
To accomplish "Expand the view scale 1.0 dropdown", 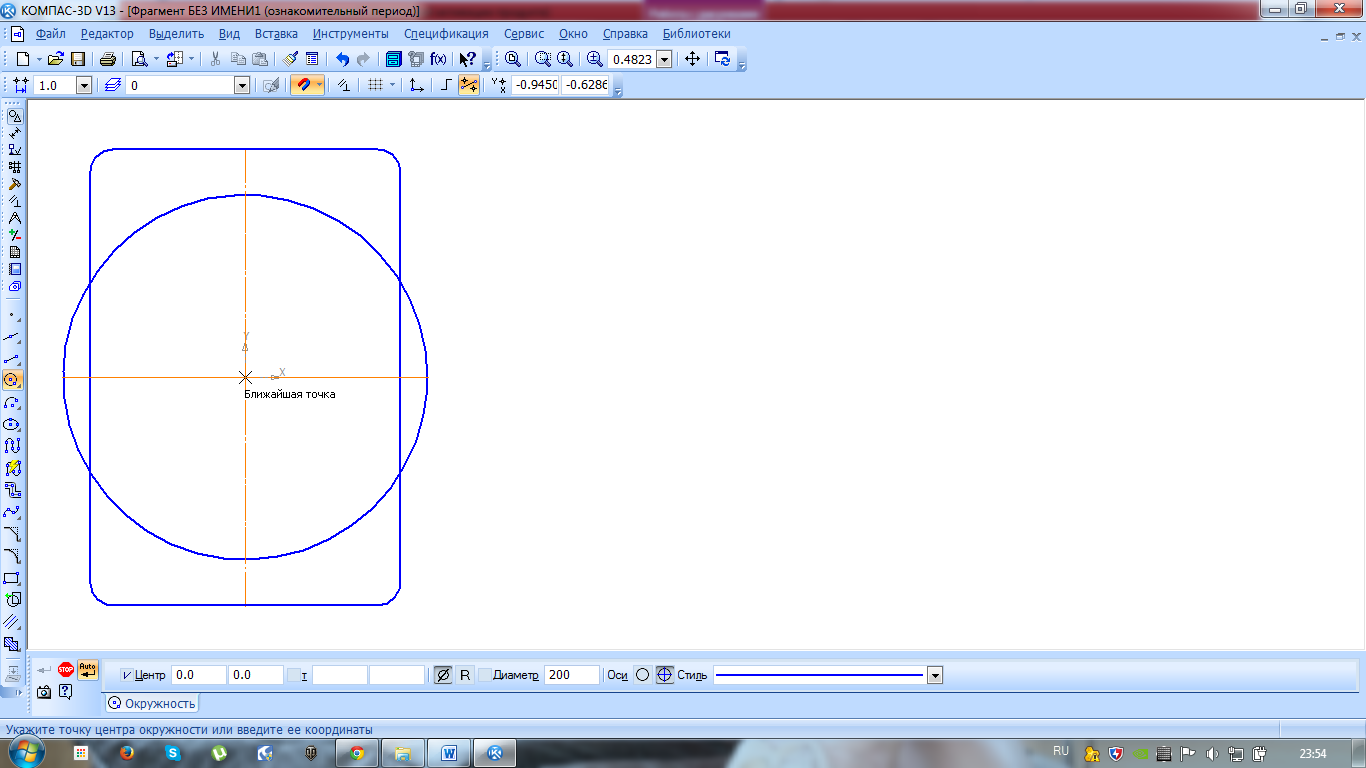I will [x=84, y=86].
